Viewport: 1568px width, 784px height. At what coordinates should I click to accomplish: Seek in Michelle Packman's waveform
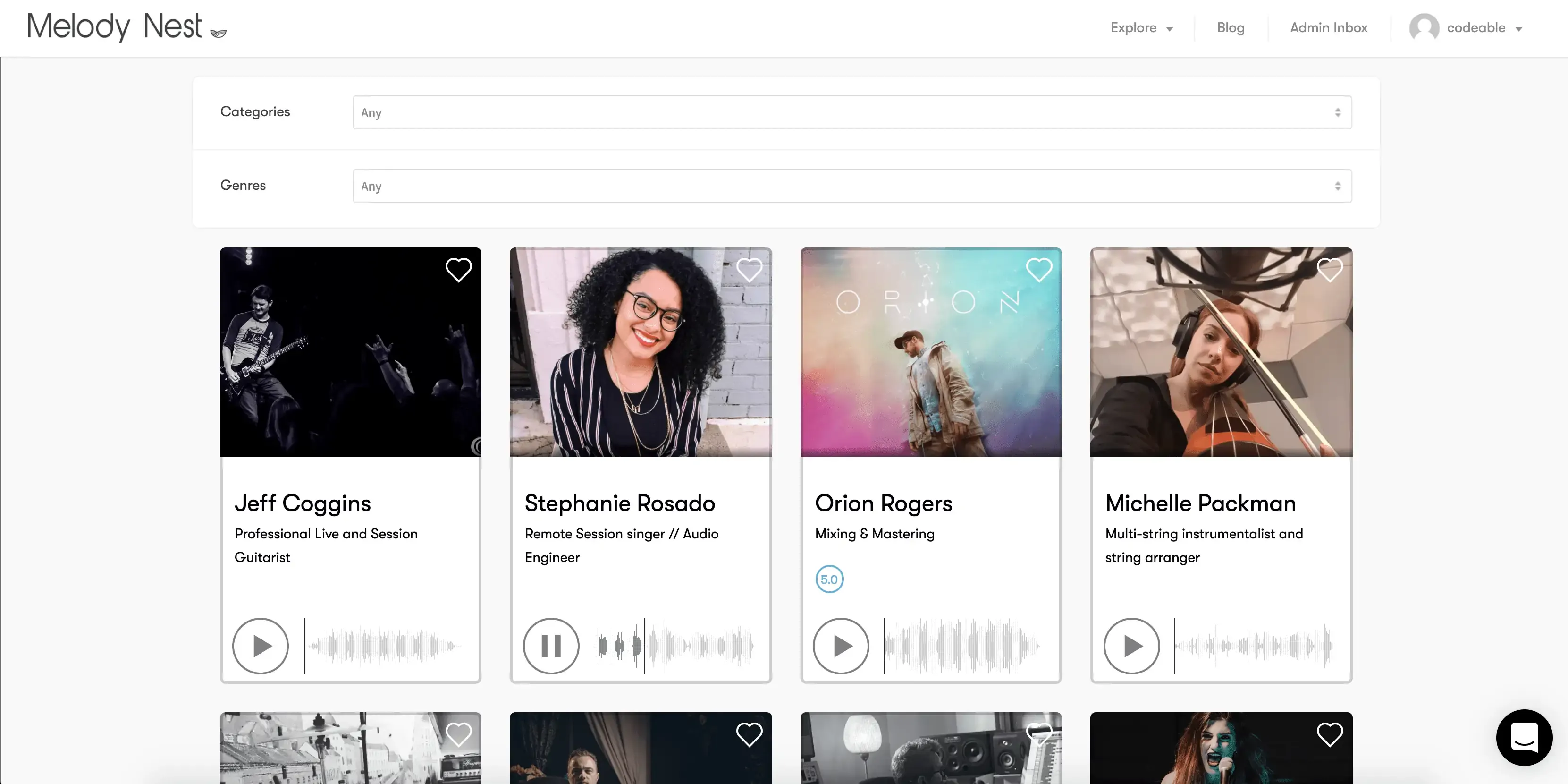[x=1254, y=646]
